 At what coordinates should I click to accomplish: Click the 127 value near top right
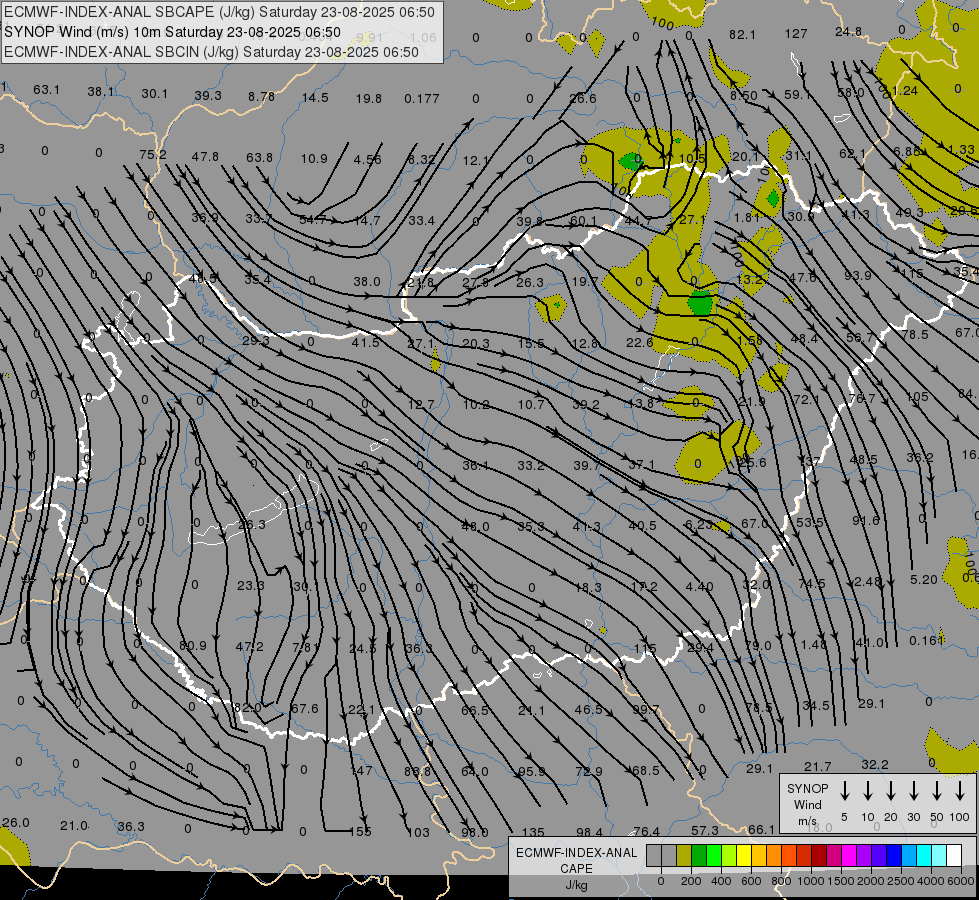[796, 34]
